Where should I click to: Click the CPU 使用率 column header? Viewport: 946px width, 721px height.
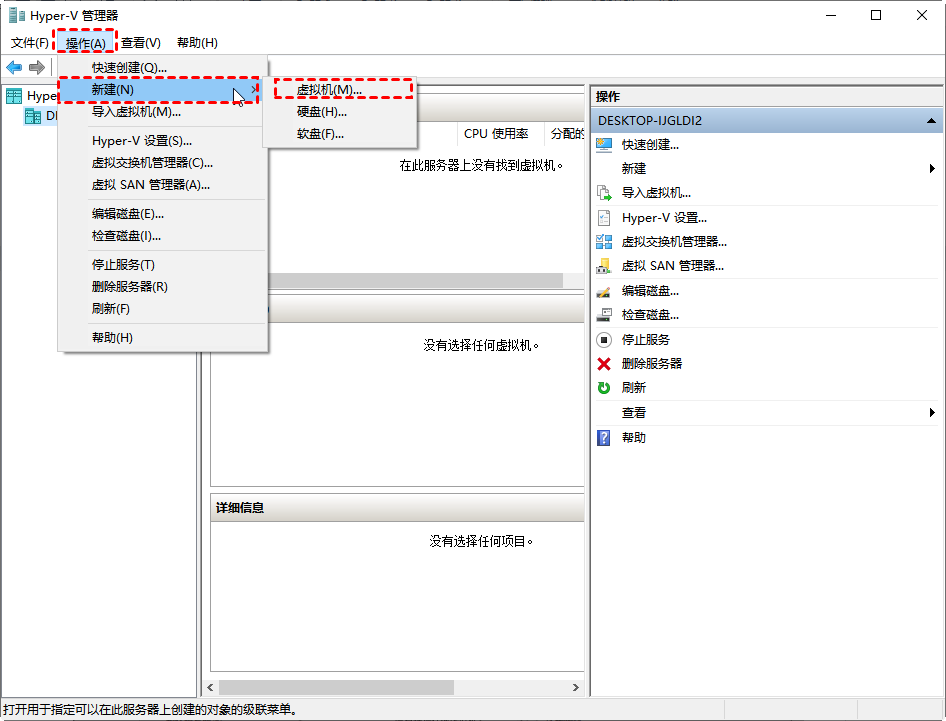[x=496, y=134]
